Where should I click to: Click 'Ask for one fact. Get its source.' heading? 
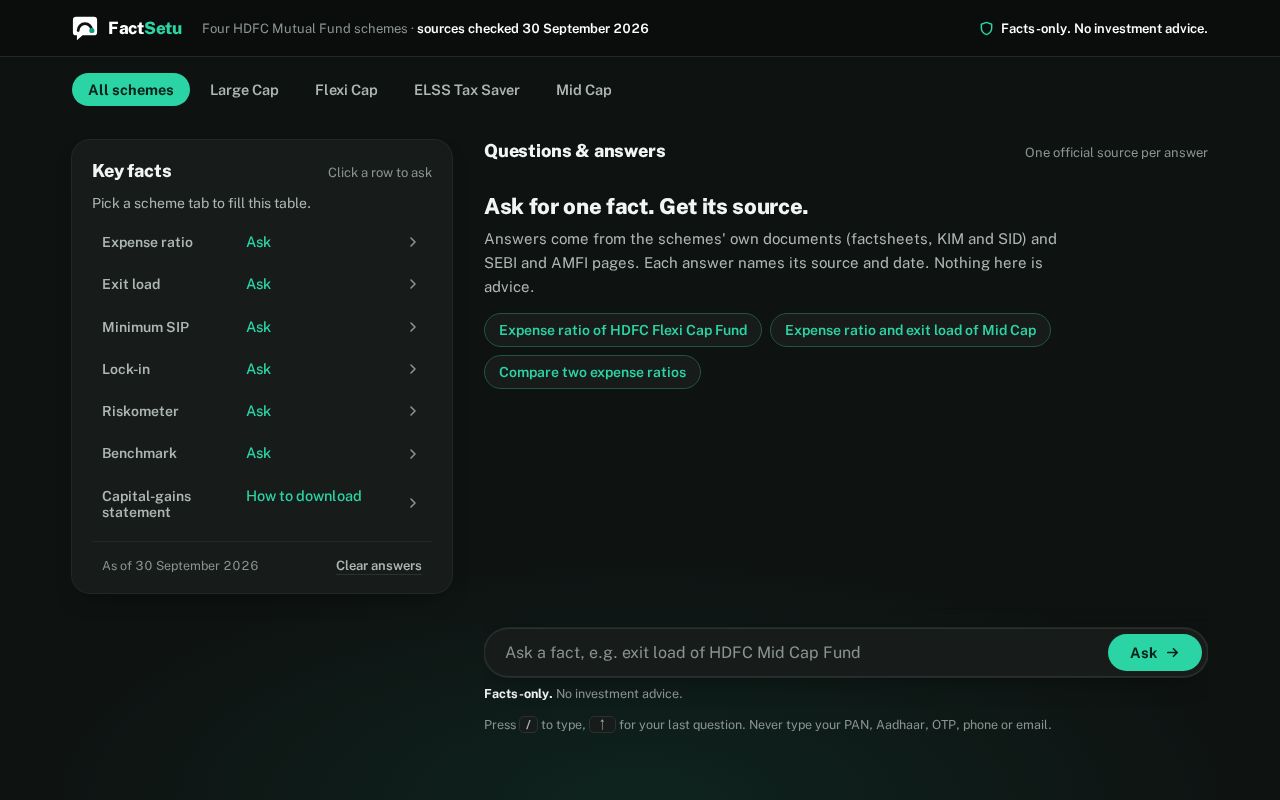pyautogui.click(x=646, y=207)
